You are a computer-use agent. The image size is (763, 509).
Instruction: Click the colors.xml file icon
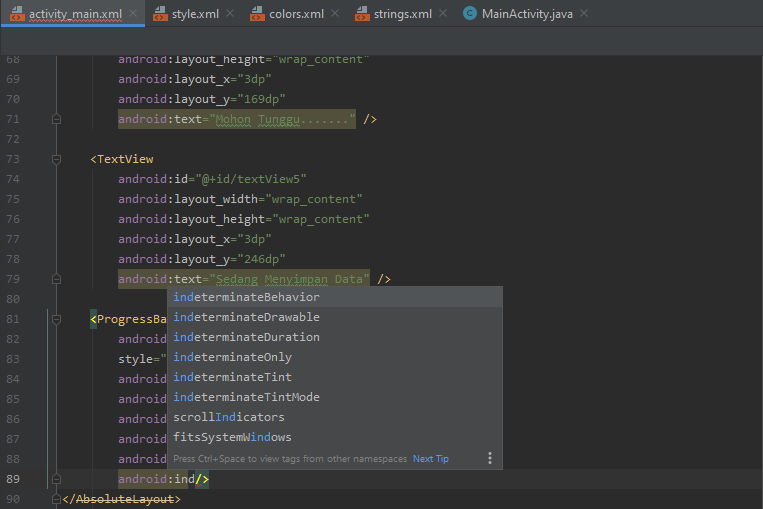[x=257, y=14]
